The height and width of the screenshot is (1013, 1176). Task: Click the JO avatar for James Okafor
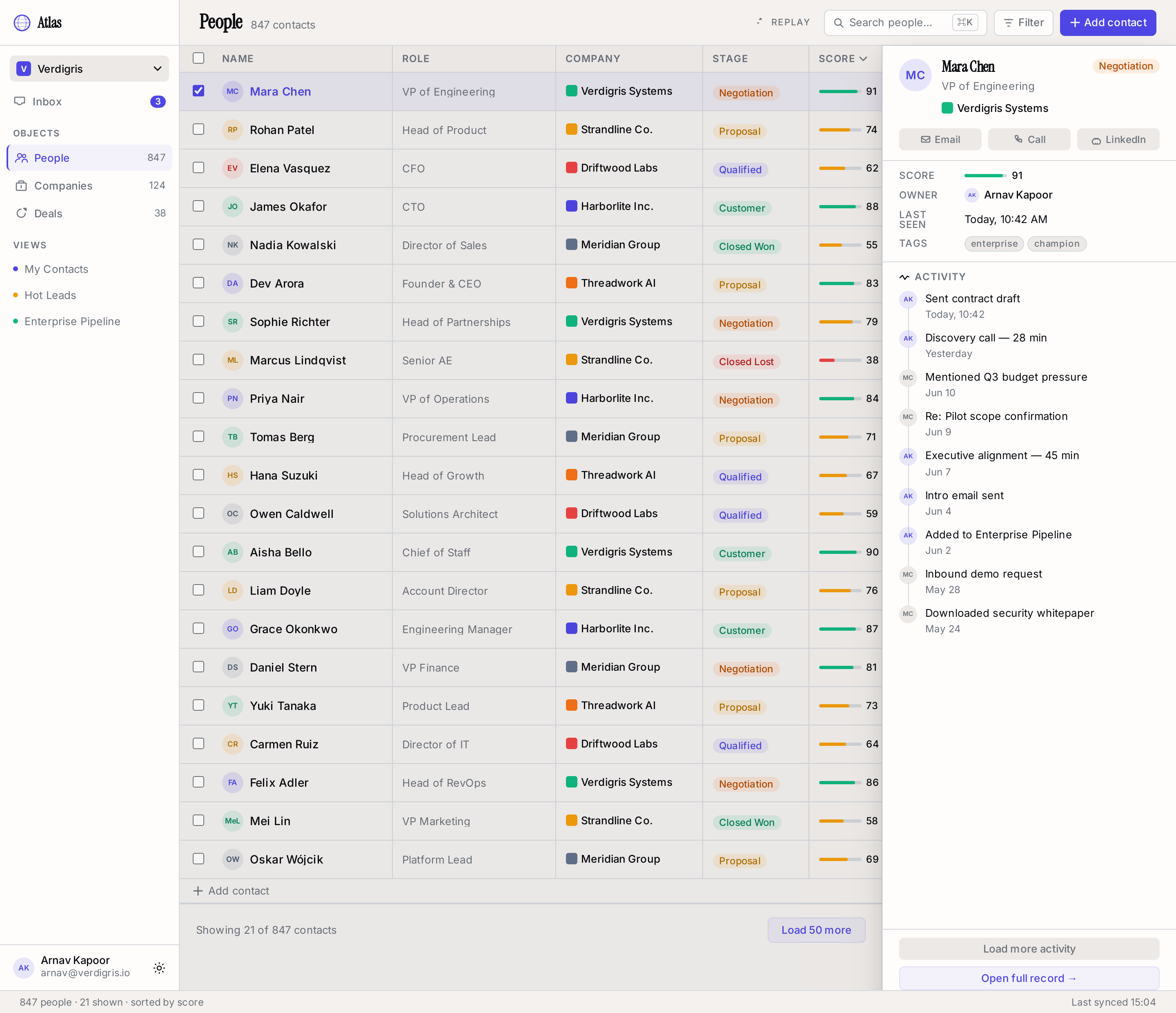[x=233, y=207]
